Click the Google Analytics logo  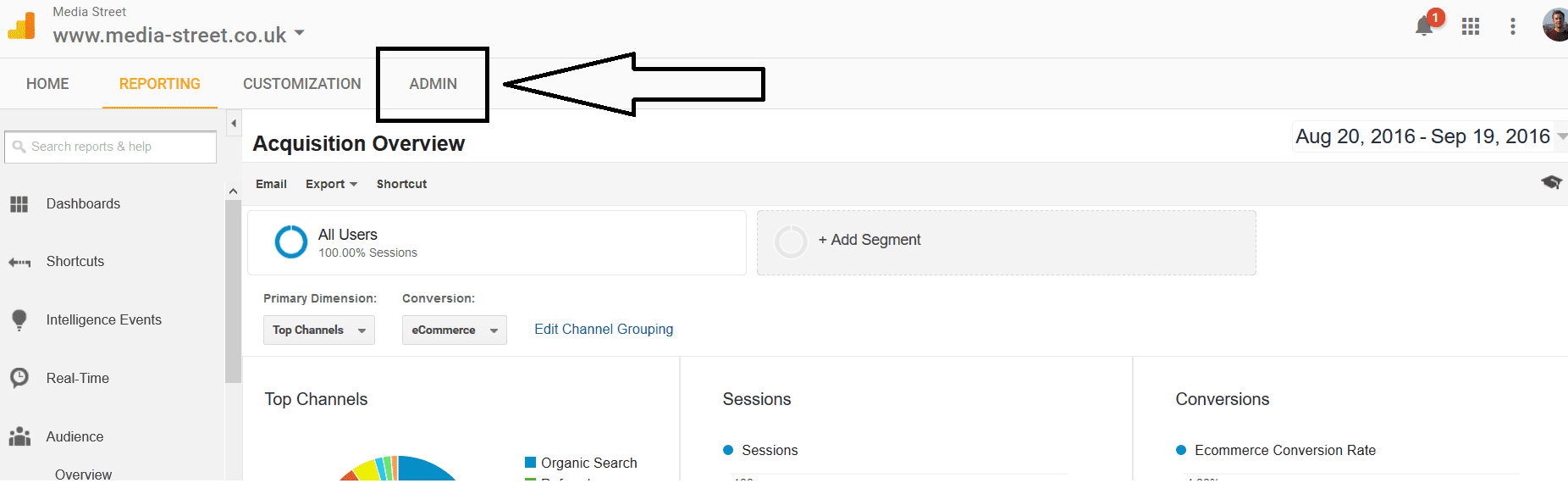[22, 26]
